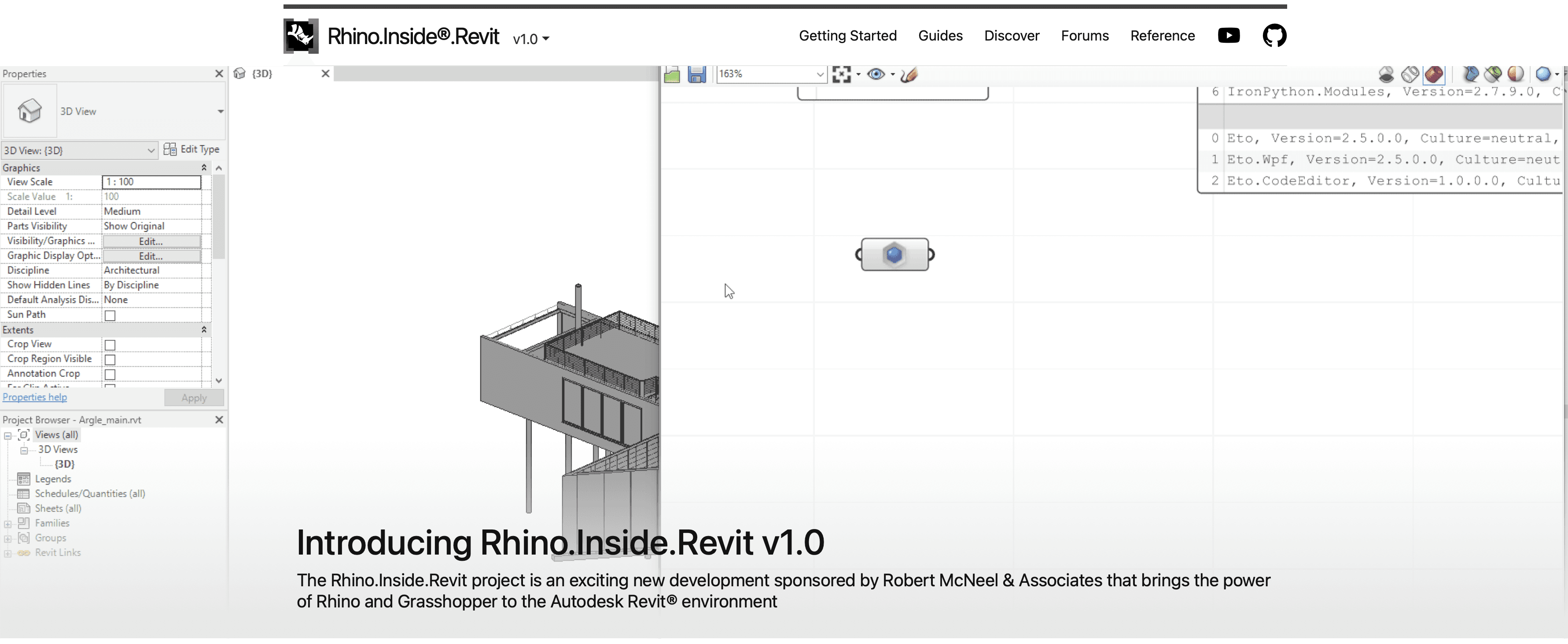The height and width of the screenshot is (644, 1568).
Task: Toggle the Crop Region Visible checkbox
Action: pos(110,359)
